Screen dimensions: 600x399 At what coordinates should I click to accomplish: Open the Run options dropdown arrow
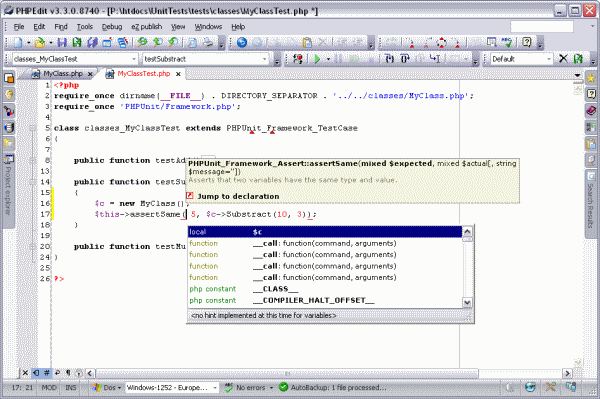pos(328,59)
